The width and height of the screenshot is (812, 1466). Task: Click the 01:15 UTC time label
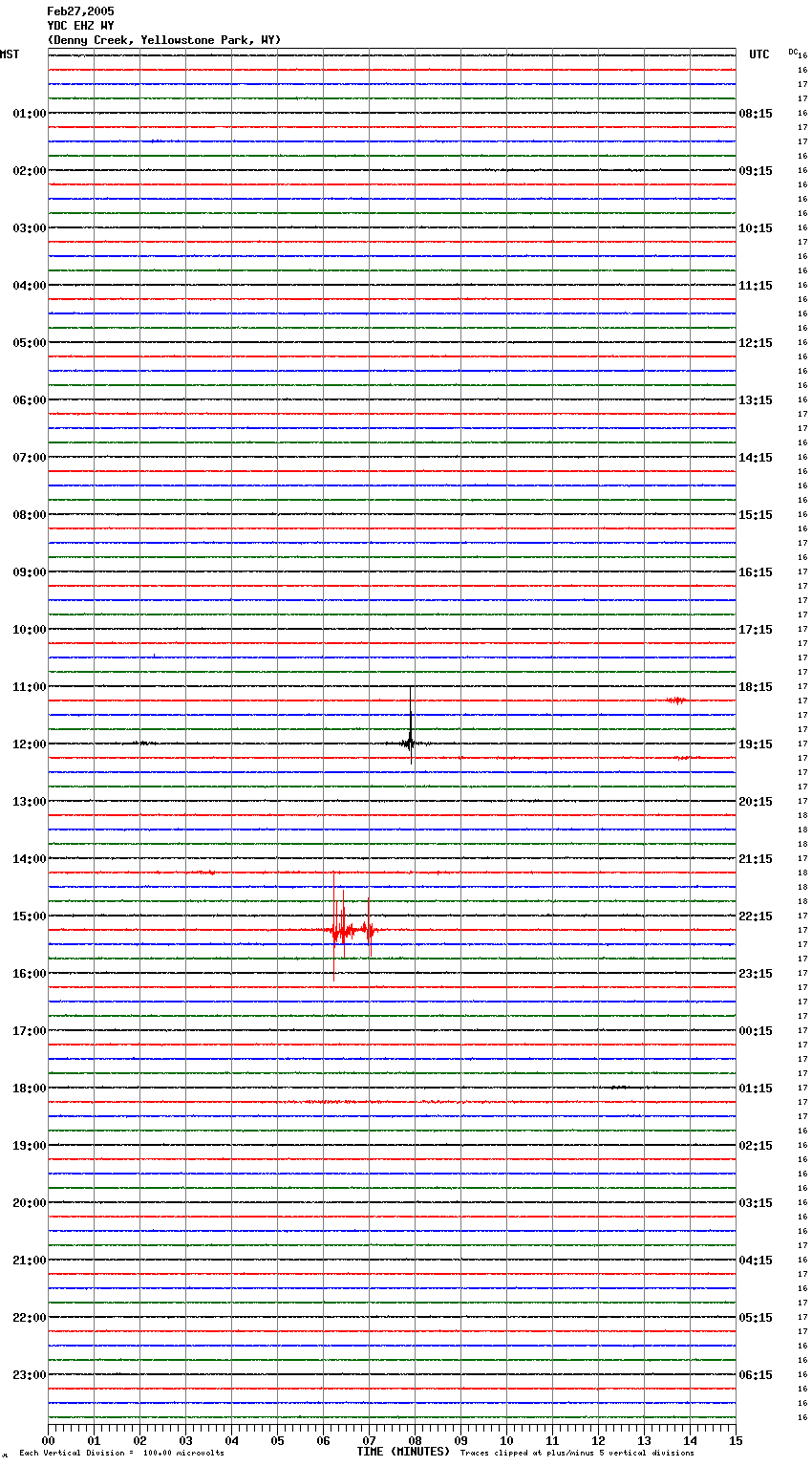tap(756, 1089)
